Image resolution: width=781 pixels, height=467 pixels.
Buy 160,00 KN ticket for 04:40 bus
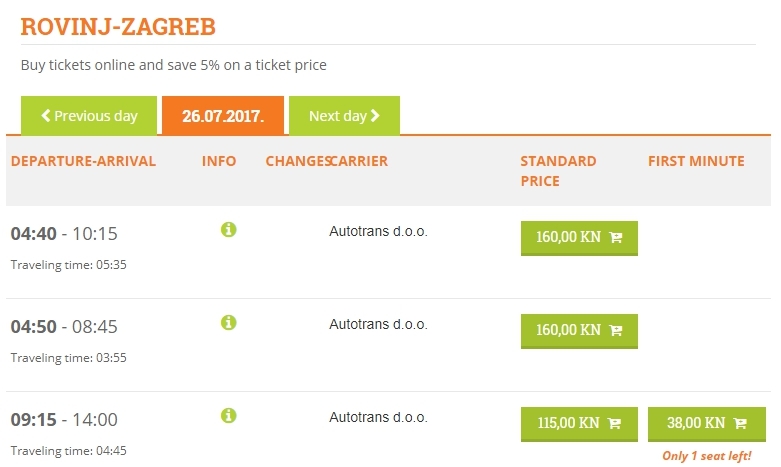(x=579, y=238)
